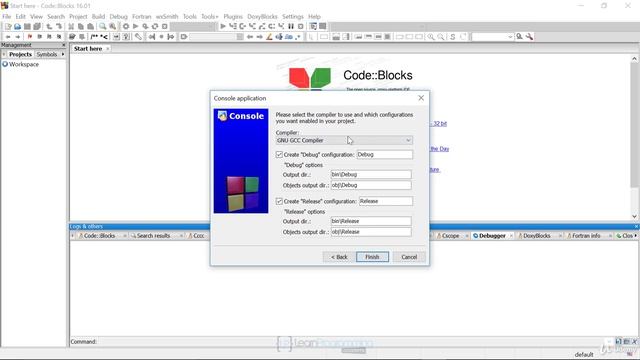The width and height of the screenshot is (640, 360).
Task: Click the Release Objects output dir field
Action: tap(371, 232)
